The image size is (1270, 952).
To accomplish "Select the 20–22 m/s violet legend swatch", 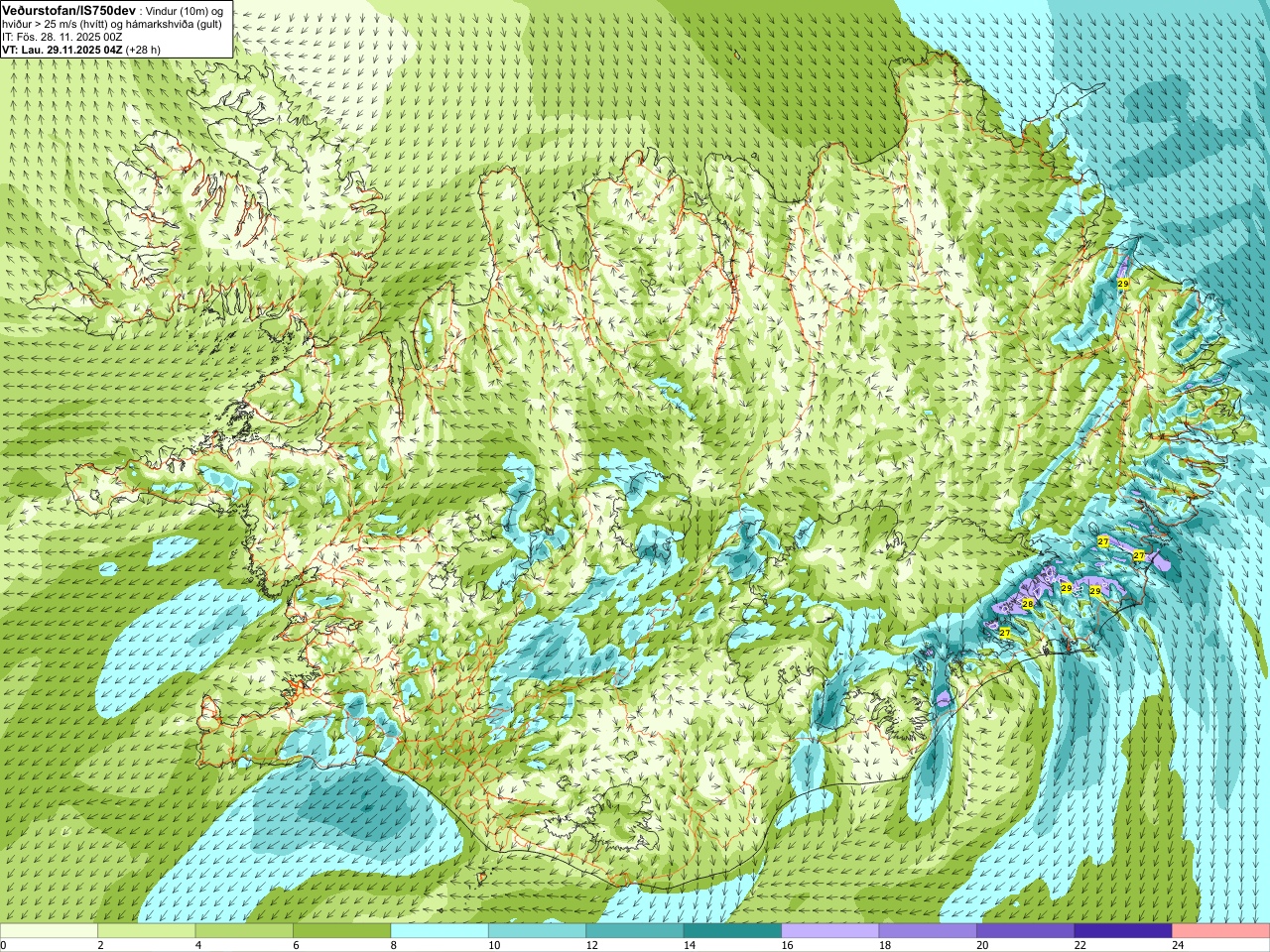I will point(1026,931).
